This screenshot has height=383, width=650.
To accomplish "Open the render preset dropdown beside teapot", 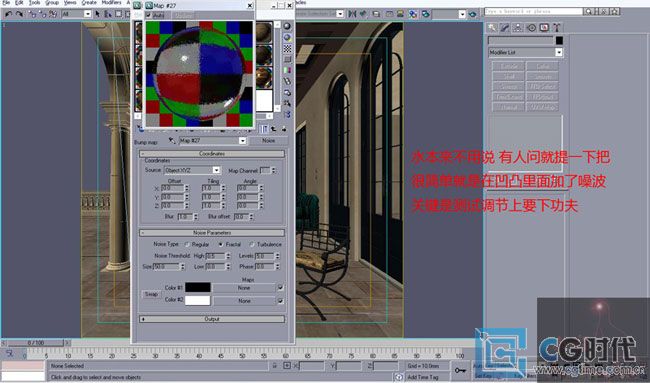I will pos(462,14).
